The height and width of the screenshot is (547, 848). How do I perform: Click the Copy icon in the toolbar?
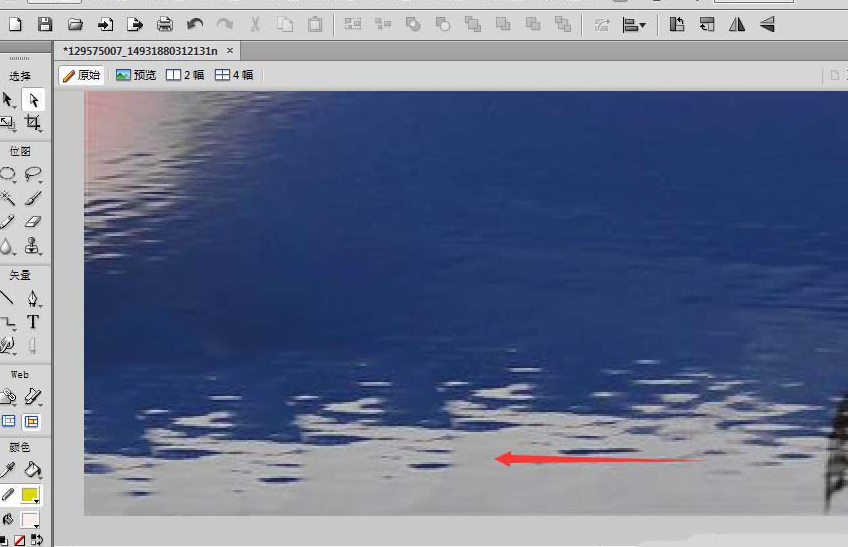click(285, 24)
